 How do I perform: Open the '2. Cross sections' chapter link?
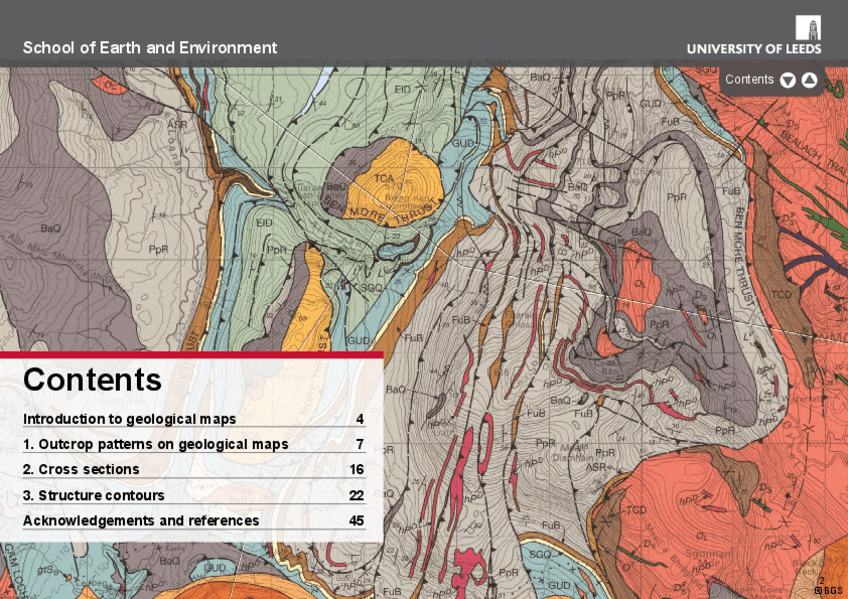click(x=81, y=470)
